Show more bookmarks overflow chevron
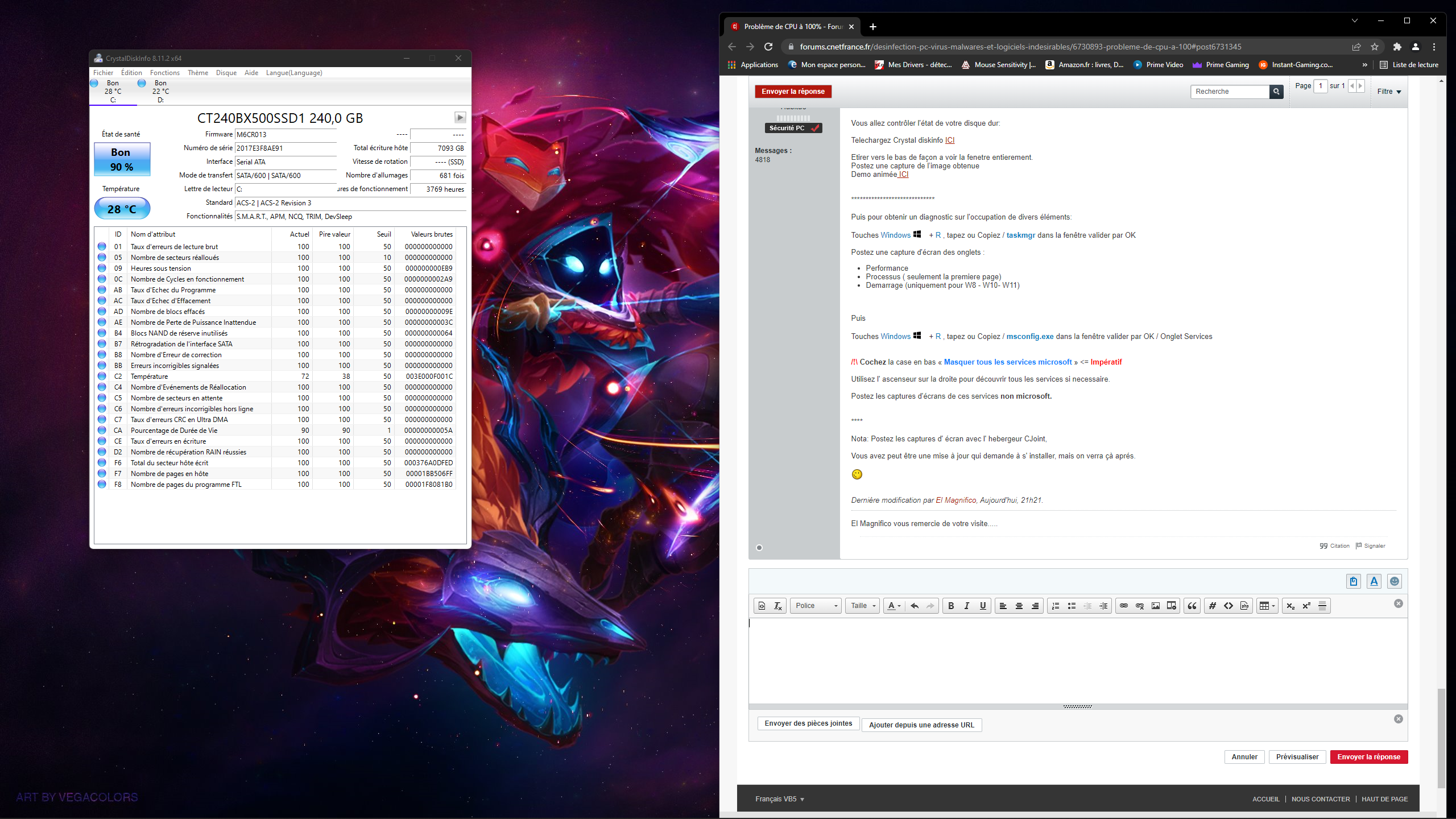Image resolution: width=1456 pixels, height=819 pixels. pos(1364,65)
